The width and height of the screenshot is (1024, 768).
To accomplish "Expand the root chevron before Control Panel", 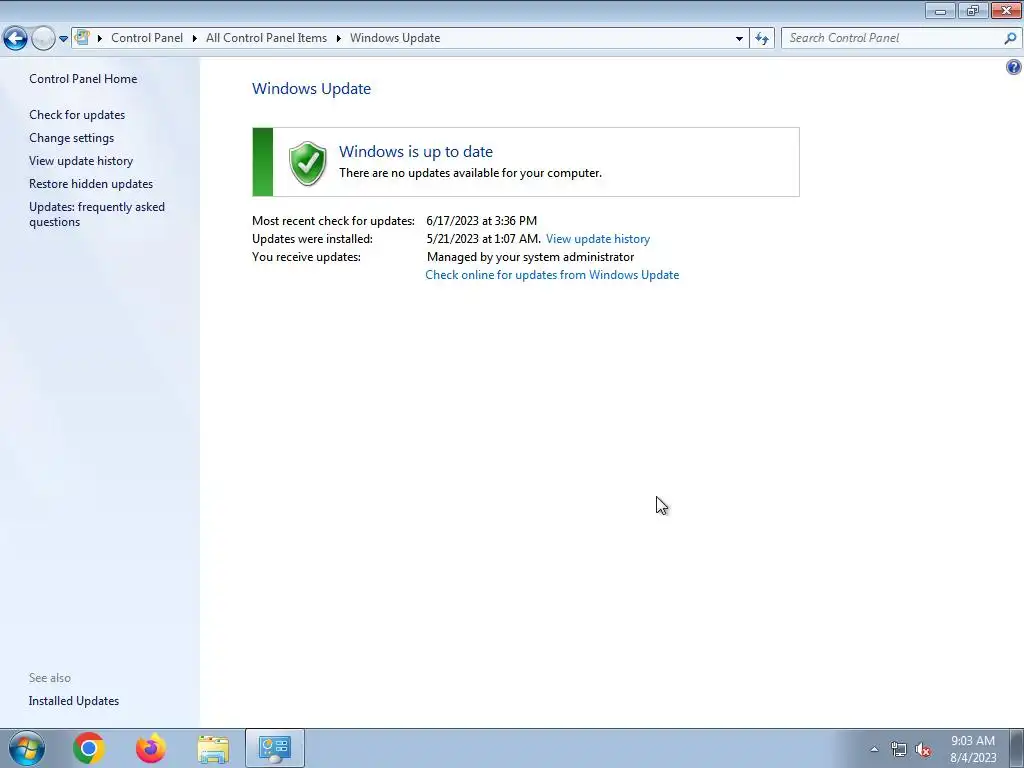I will [100, 39].
